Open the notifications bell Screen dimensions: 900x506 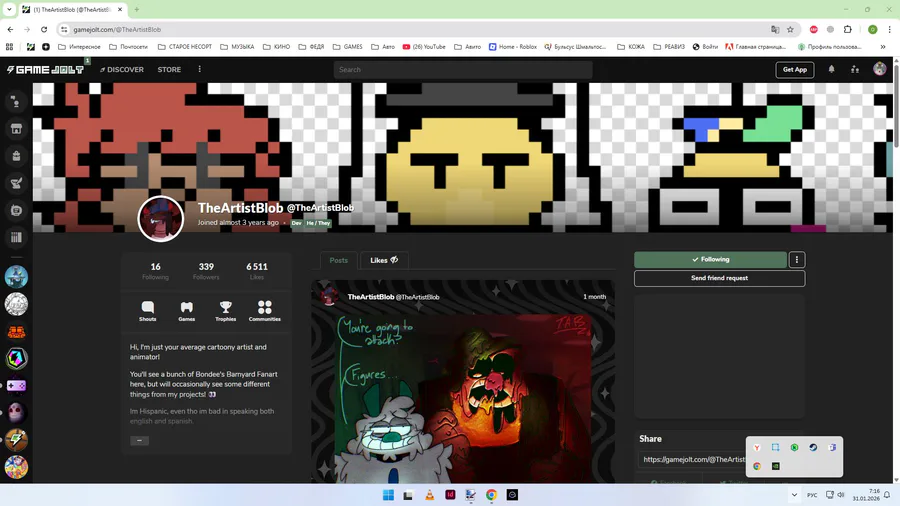pos(831,69)
